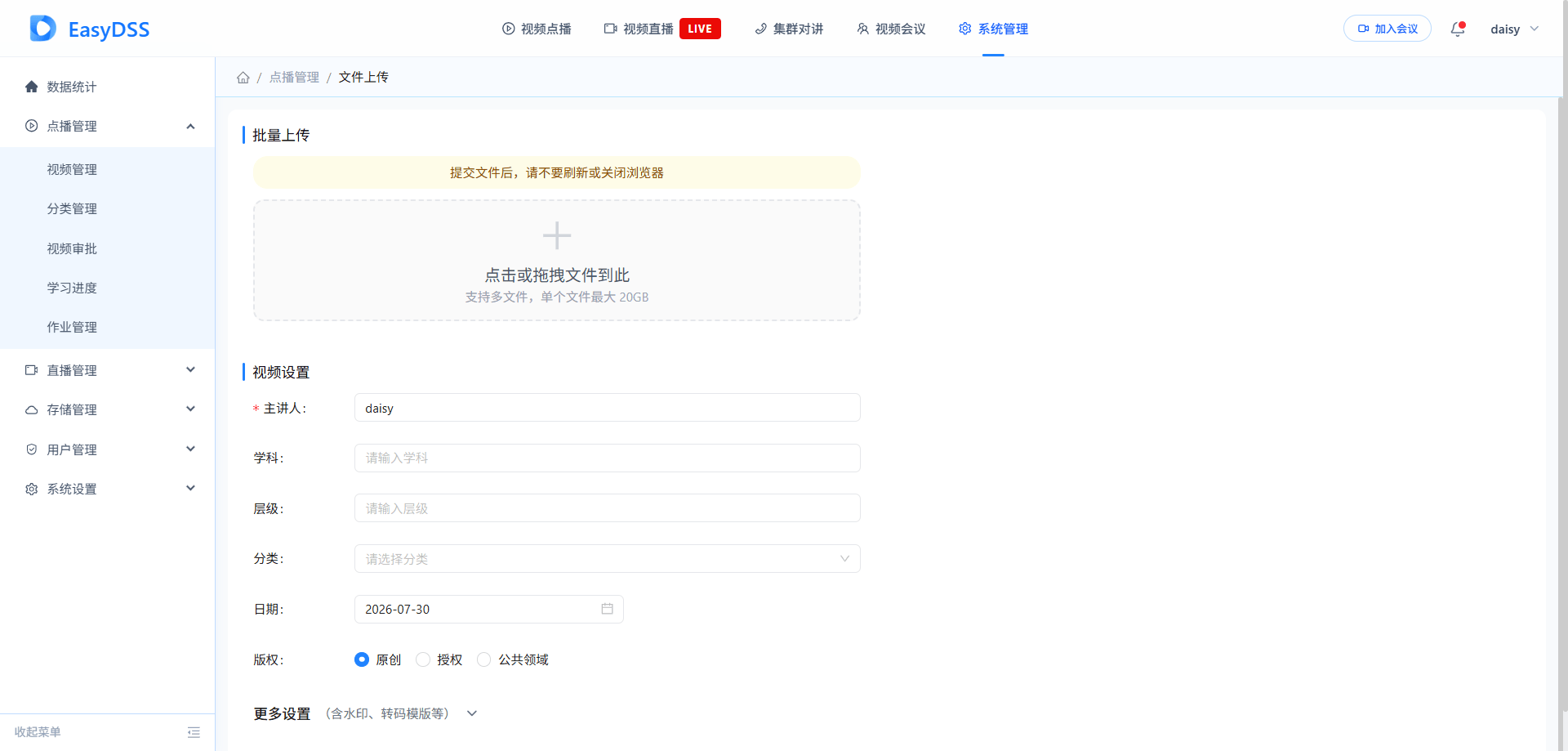1568x751 pixels.
Task: Switch to the 视频直播 top tab
Action: (x=662, y=29)
